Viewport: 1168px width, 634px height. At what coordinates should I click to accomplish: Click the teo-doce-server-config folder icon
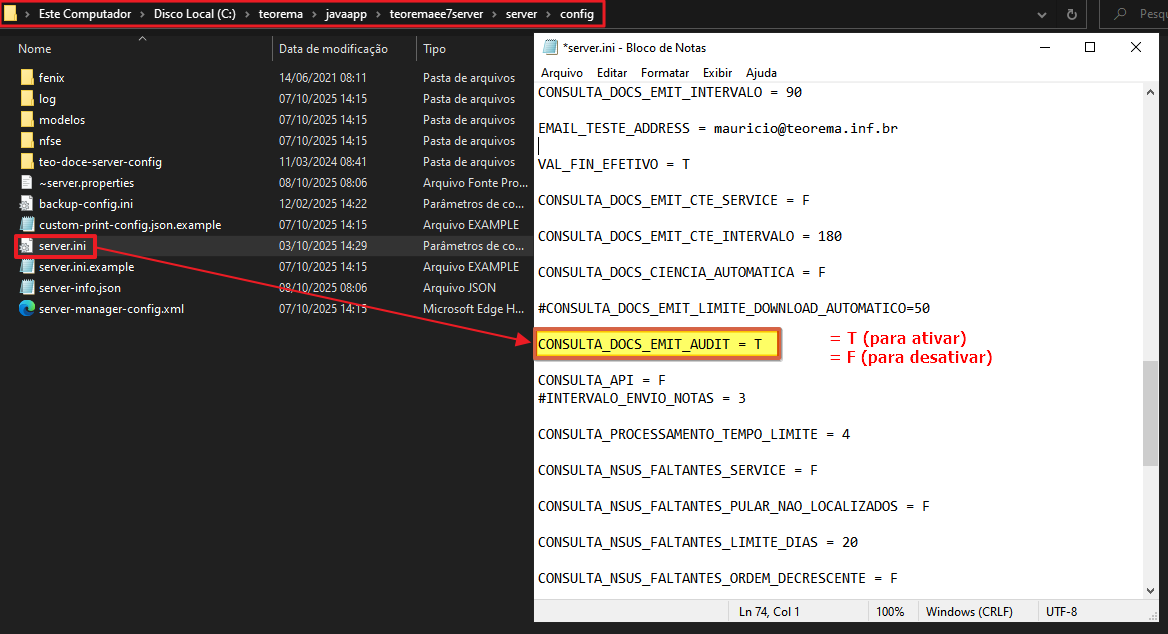coord(27,162)
